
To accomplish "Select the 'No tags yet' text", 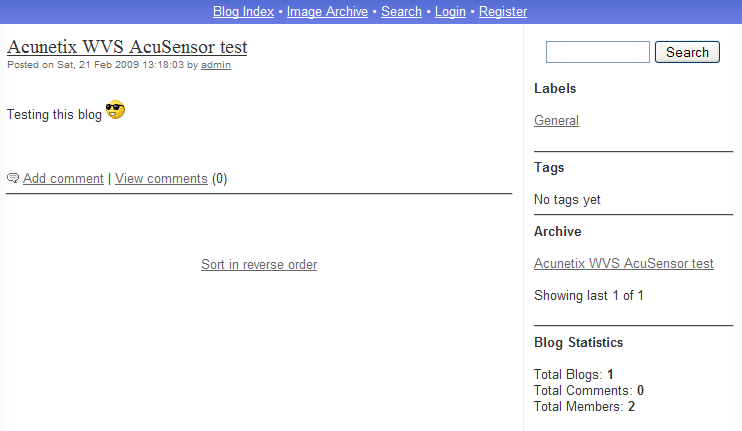I will click(567, 200).
